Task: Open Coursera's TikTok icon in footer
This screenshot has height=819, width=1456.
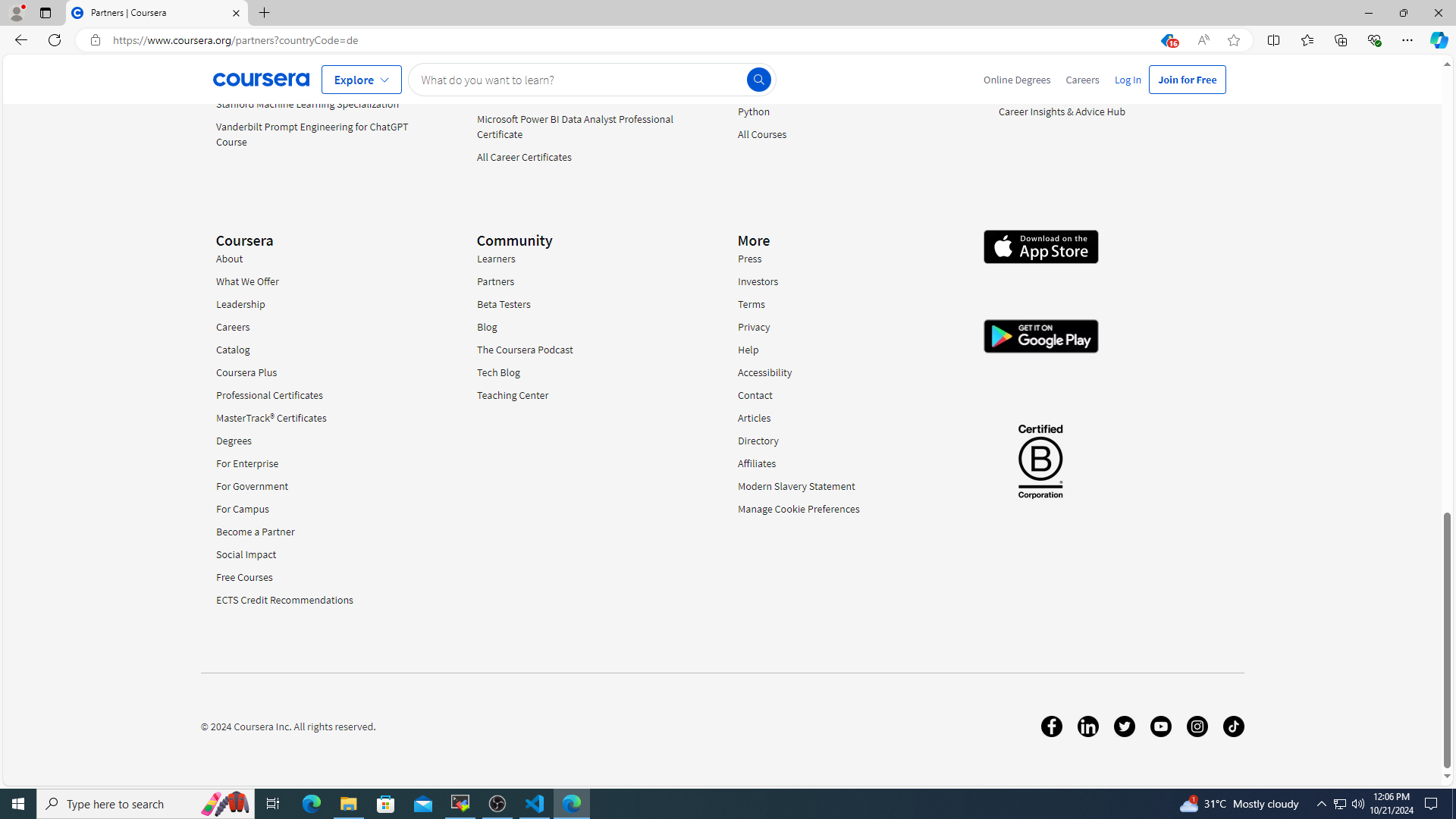Action: 1233,726
